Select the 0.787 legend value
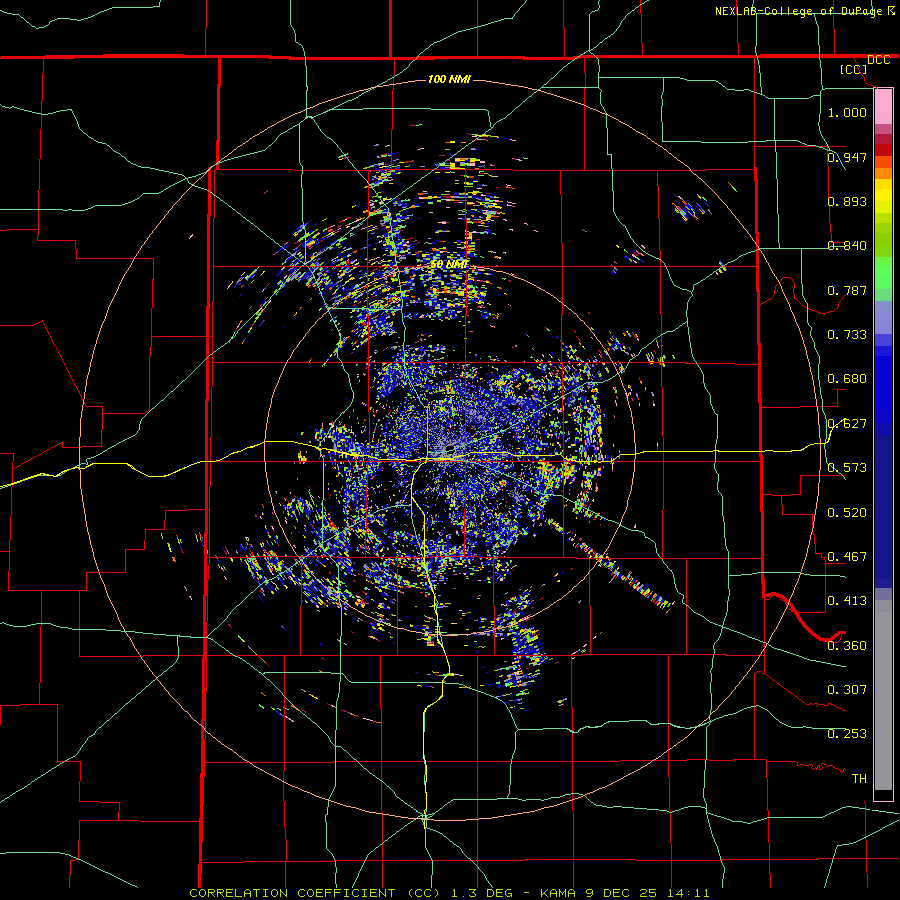The image size is (900, 900). 847,290
